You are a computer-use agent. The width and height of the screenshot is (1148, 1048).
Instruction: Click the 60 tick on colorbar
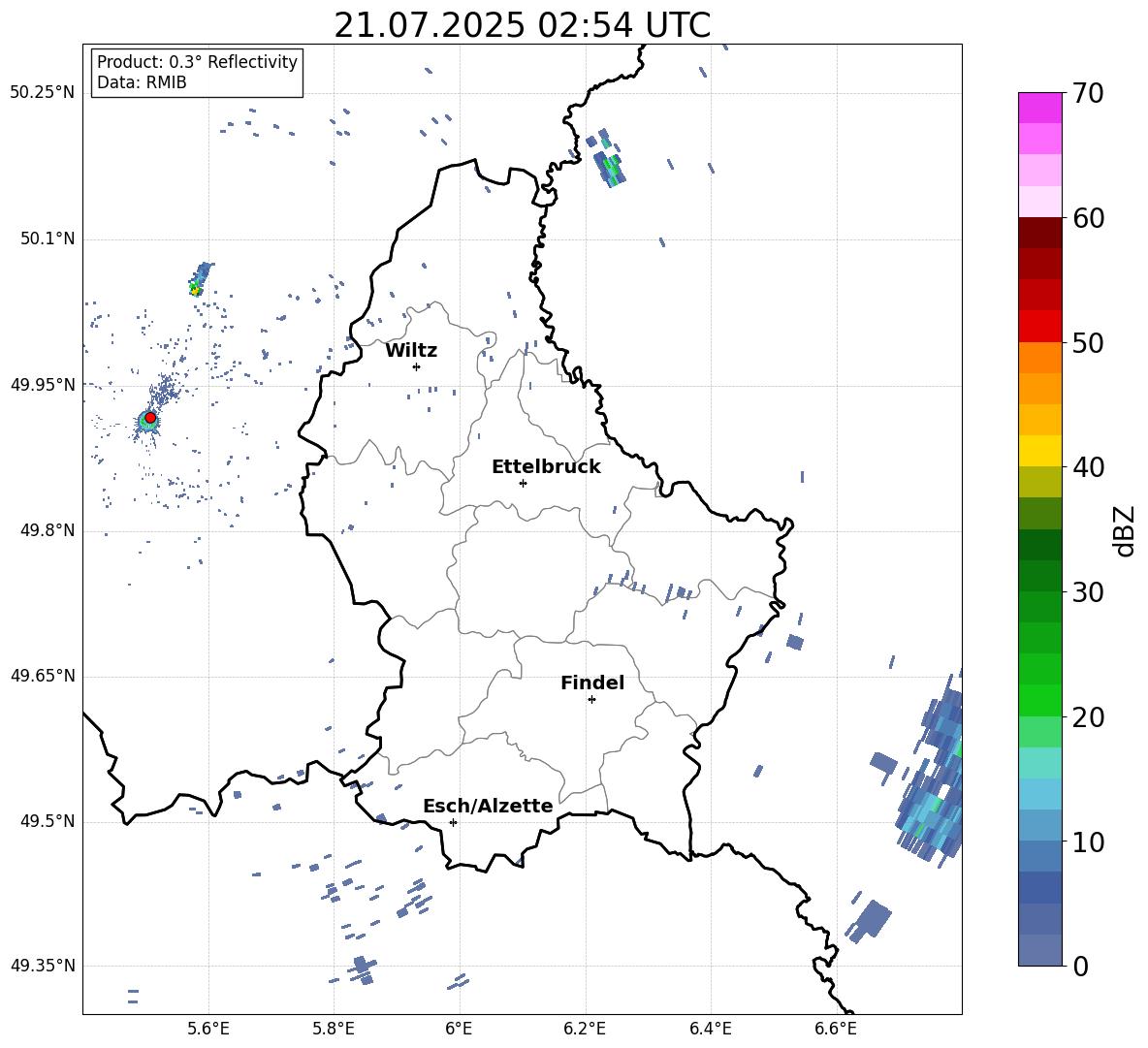click(1088, 218)
